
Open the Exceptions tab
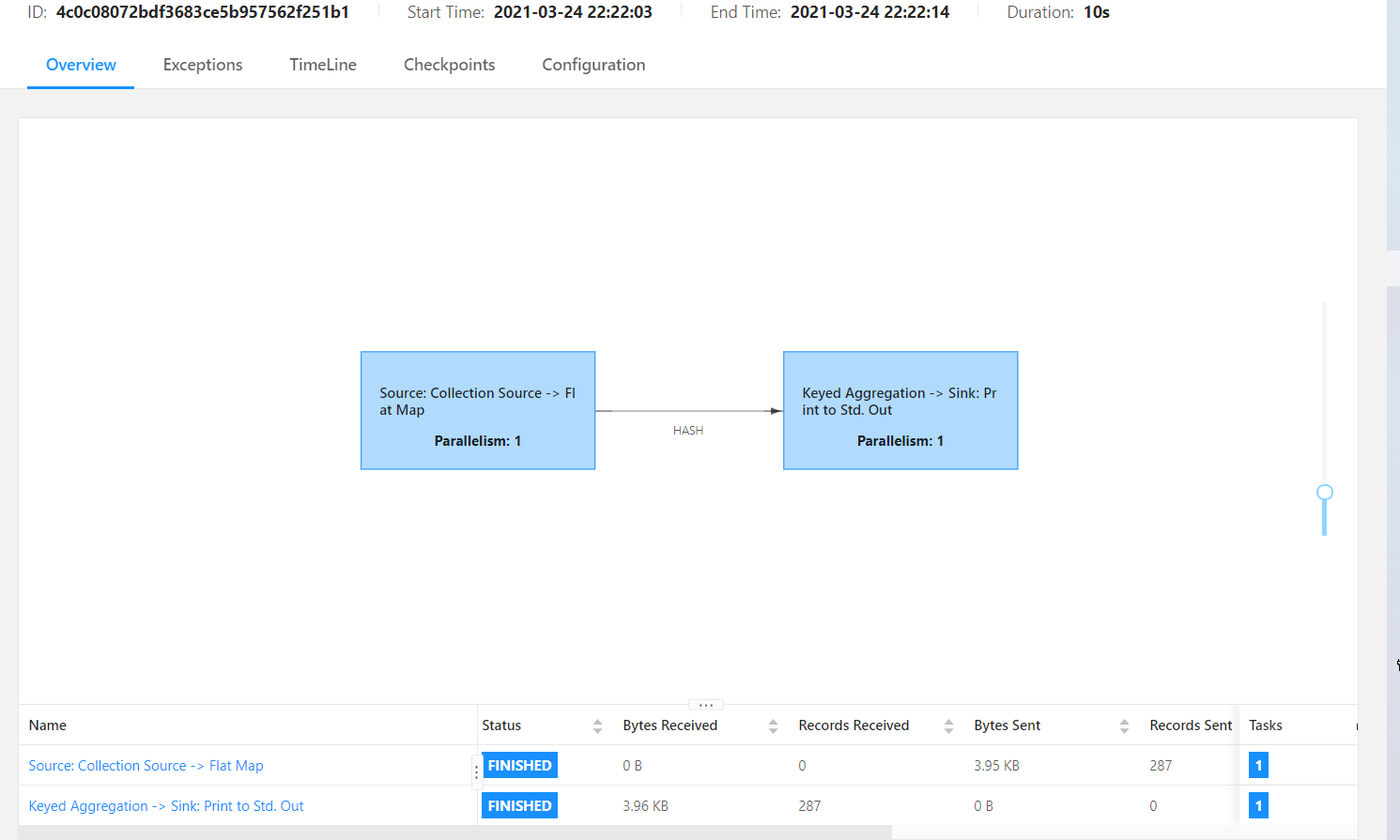(203, 65)
